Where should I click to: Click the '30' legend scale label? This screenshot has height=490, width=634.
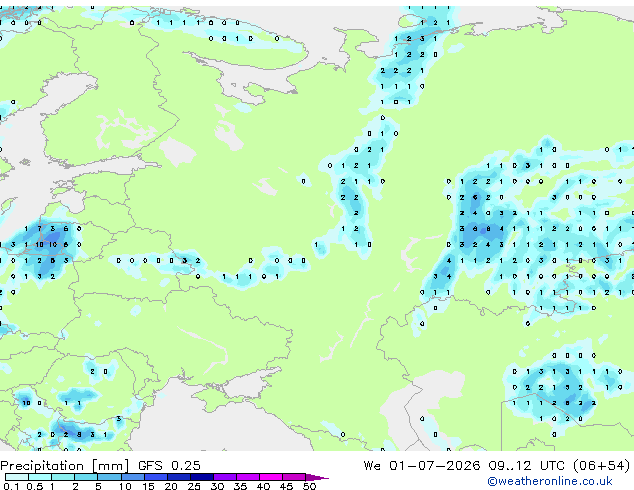(217, 486)
